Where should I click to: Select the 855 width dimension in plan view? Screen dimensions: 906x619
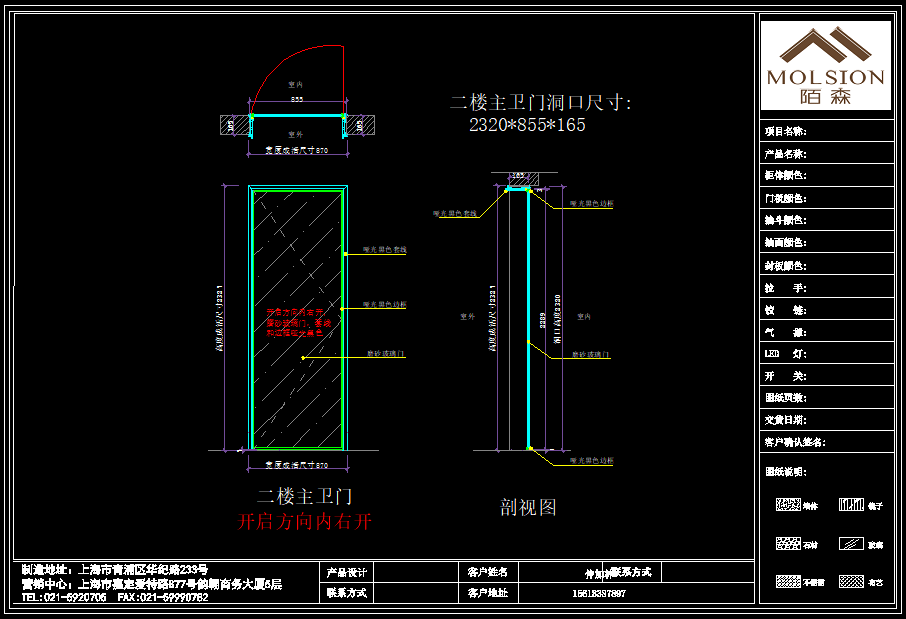click(297, 100)
